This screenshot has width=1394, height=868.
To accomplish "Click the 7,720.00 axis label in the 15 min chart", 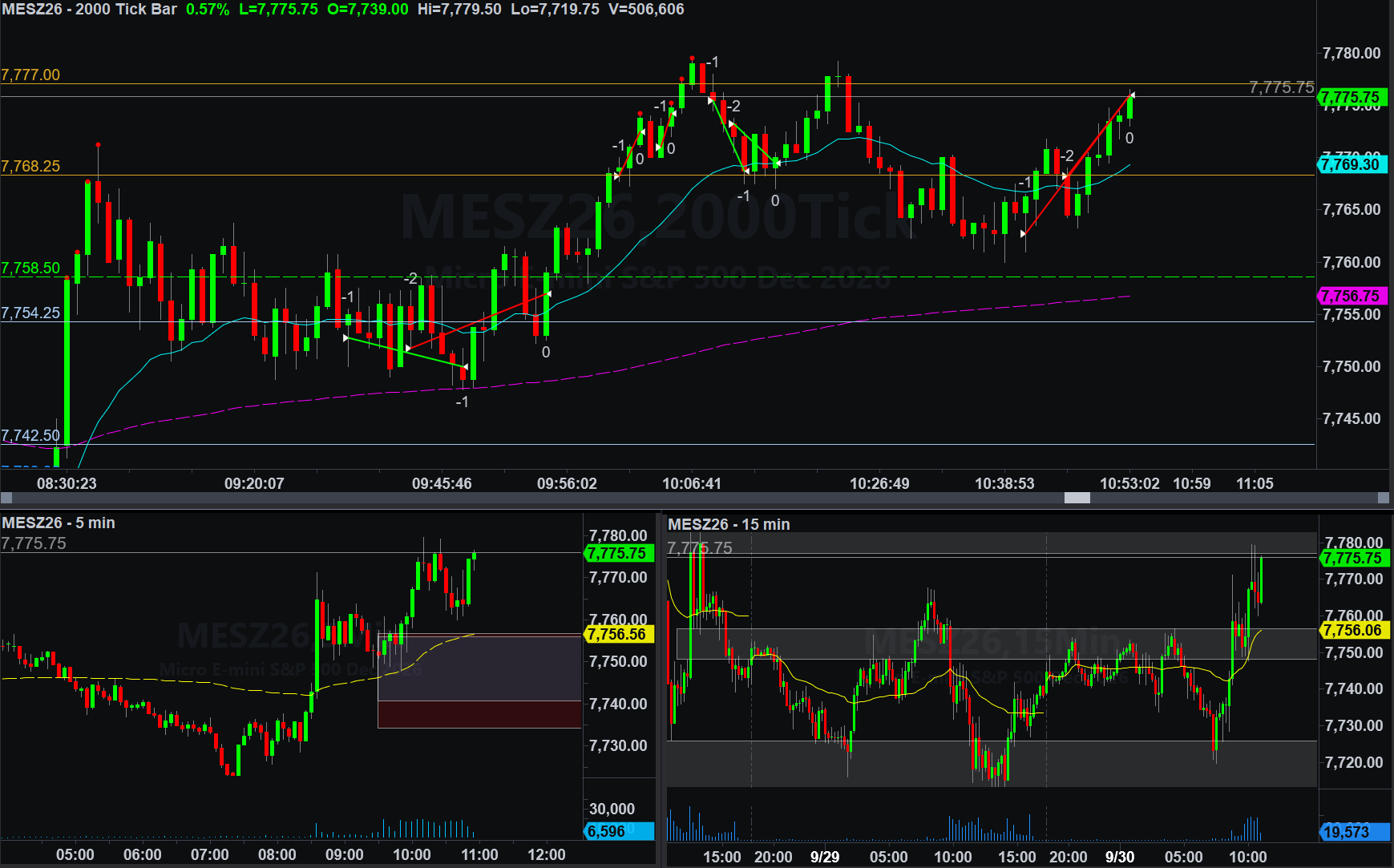I will [x=1354, y=762].
